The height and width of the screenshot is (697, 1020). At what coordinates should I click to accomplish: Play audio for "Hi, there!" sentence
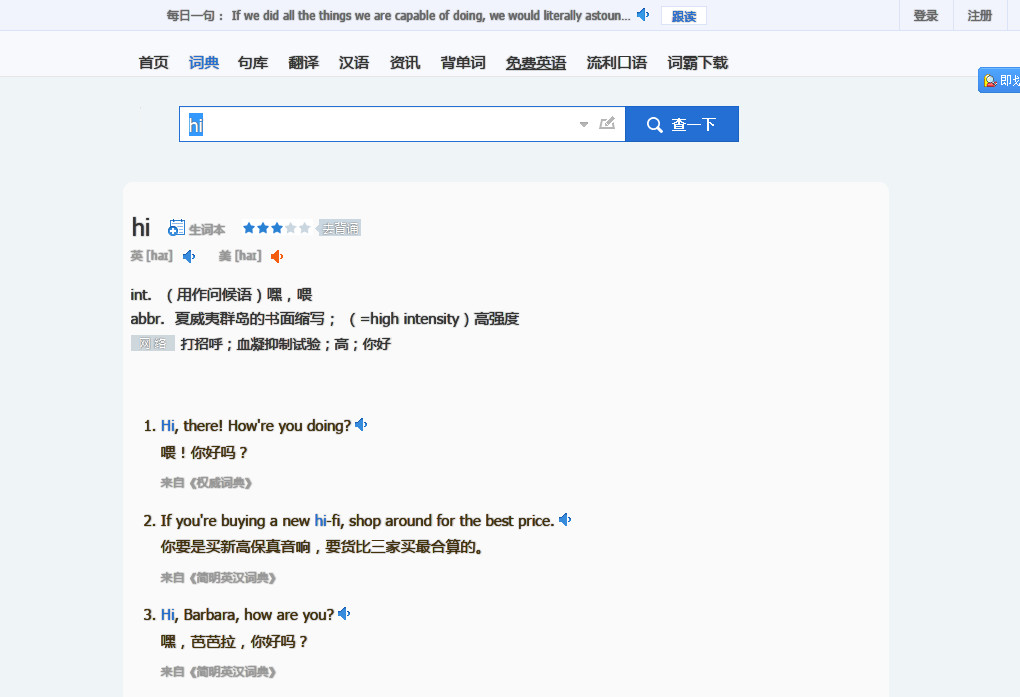click(361, 425)
